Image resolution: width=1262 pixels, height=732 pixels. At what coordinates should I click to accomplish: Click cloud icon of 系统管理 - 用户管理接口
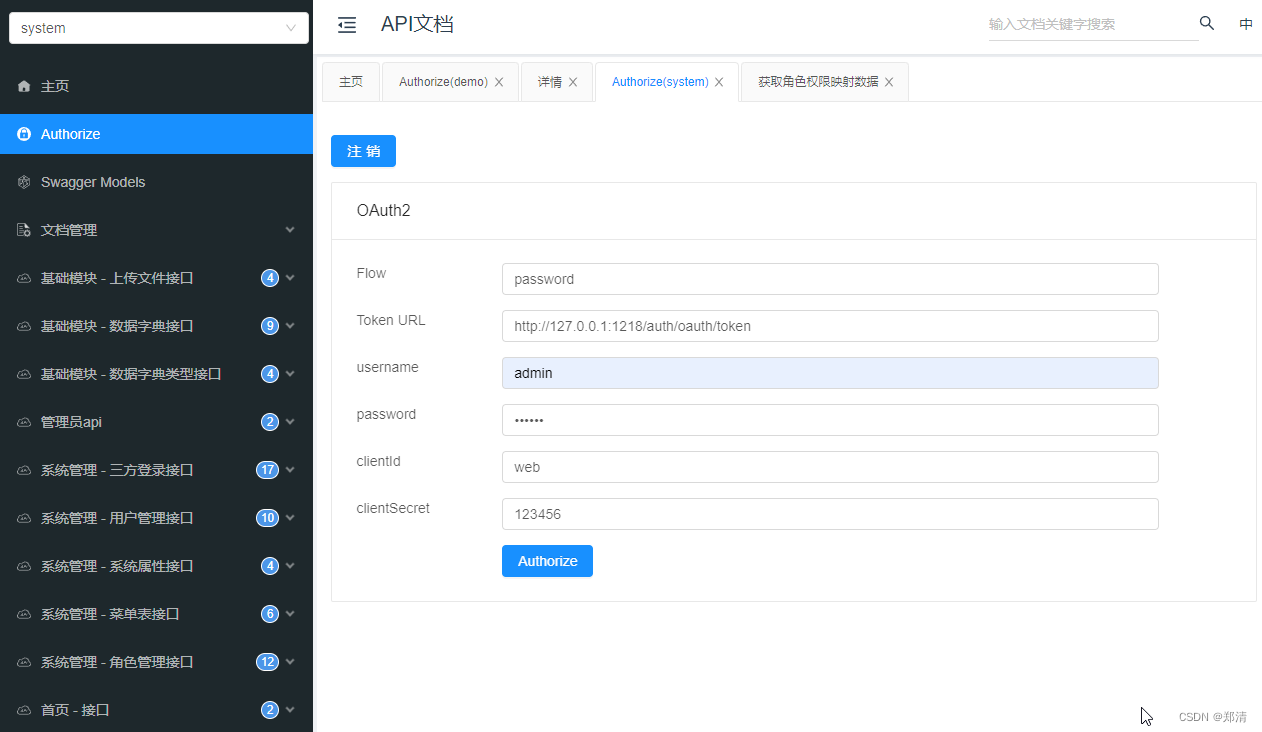[x=24, y=519]
